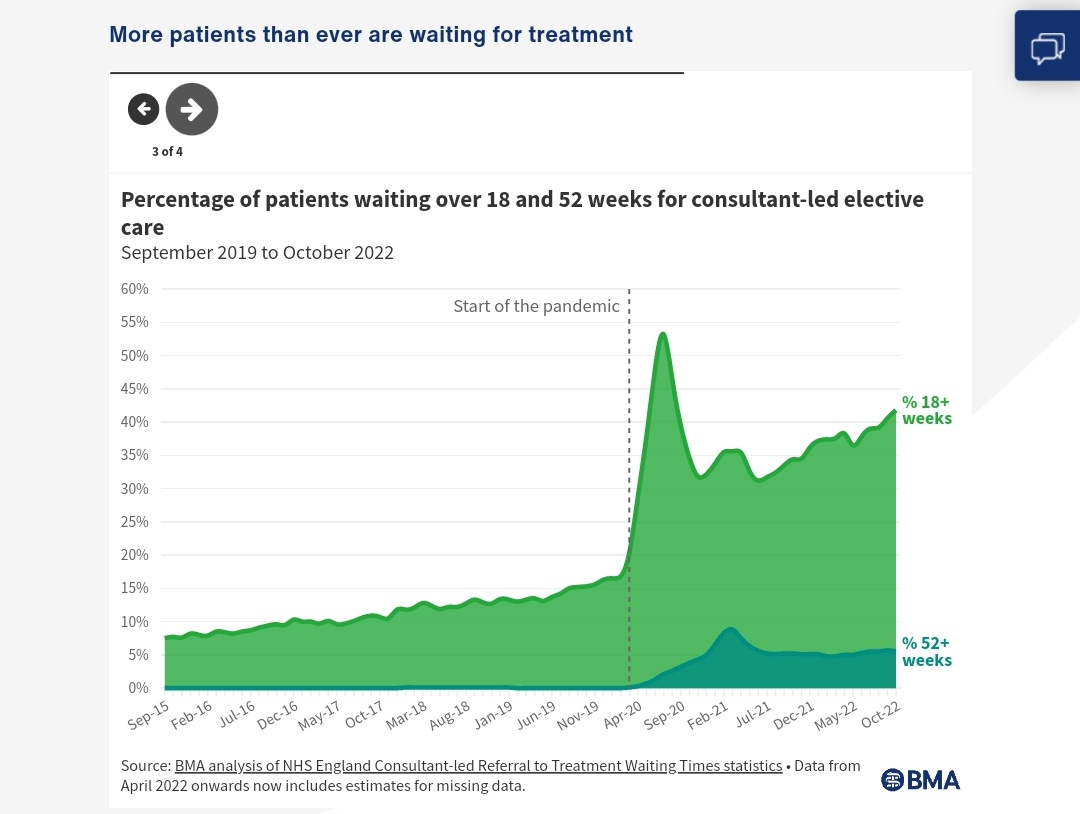Image resolution: width=1080 pixels, height=814 pixels.
Task: Select the green % 18+ weeks series label
Action: (x=926, y=410)
